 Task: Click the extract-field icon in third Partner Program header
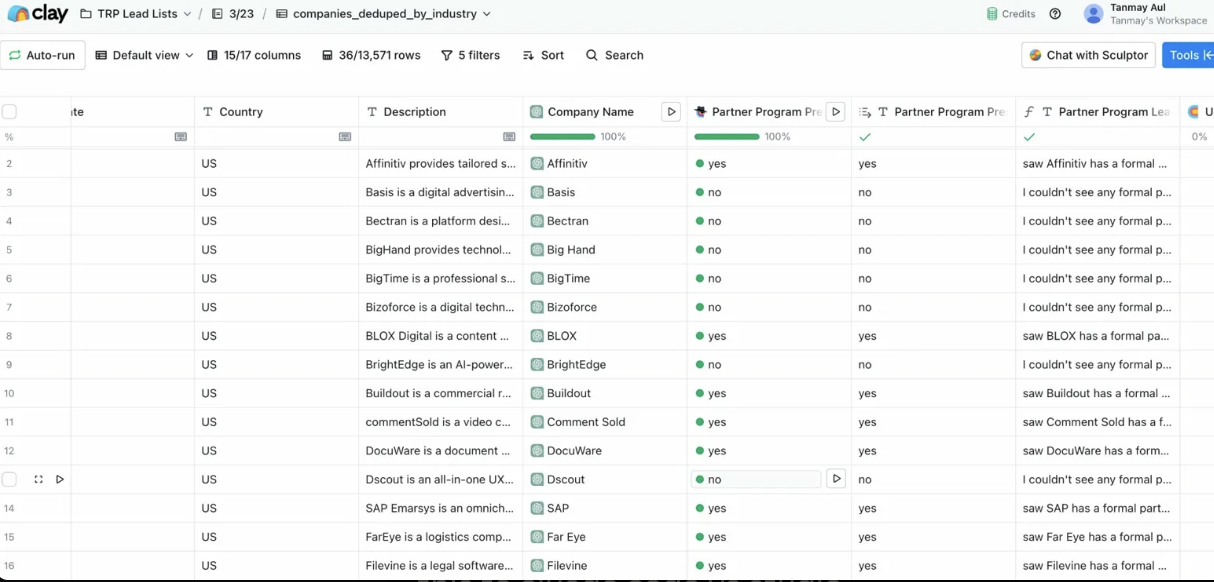point(866,112)
